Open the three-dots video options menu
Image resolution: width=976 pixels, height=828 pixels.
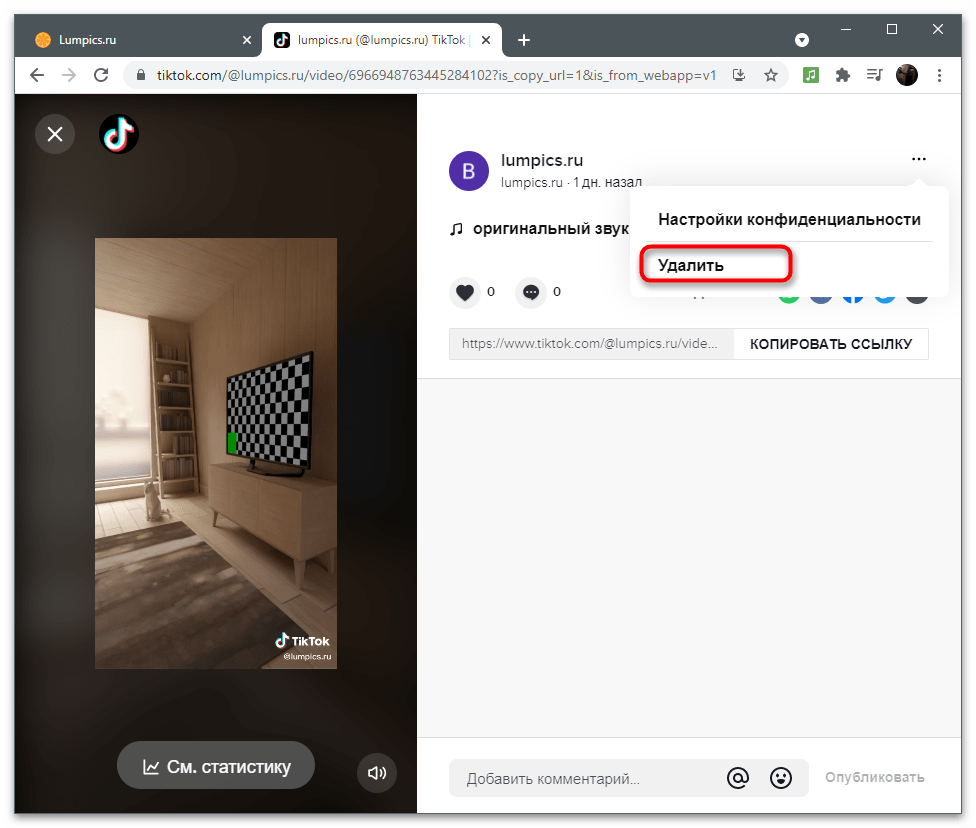tap(918, 159)
